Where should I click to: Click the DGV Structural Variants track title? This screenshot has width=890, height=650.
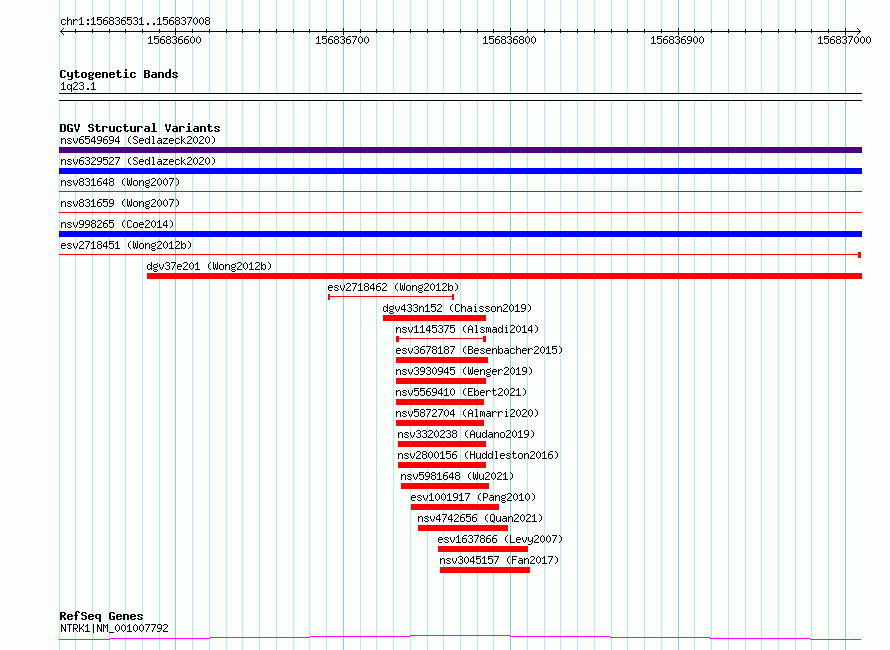pos(140,128)
